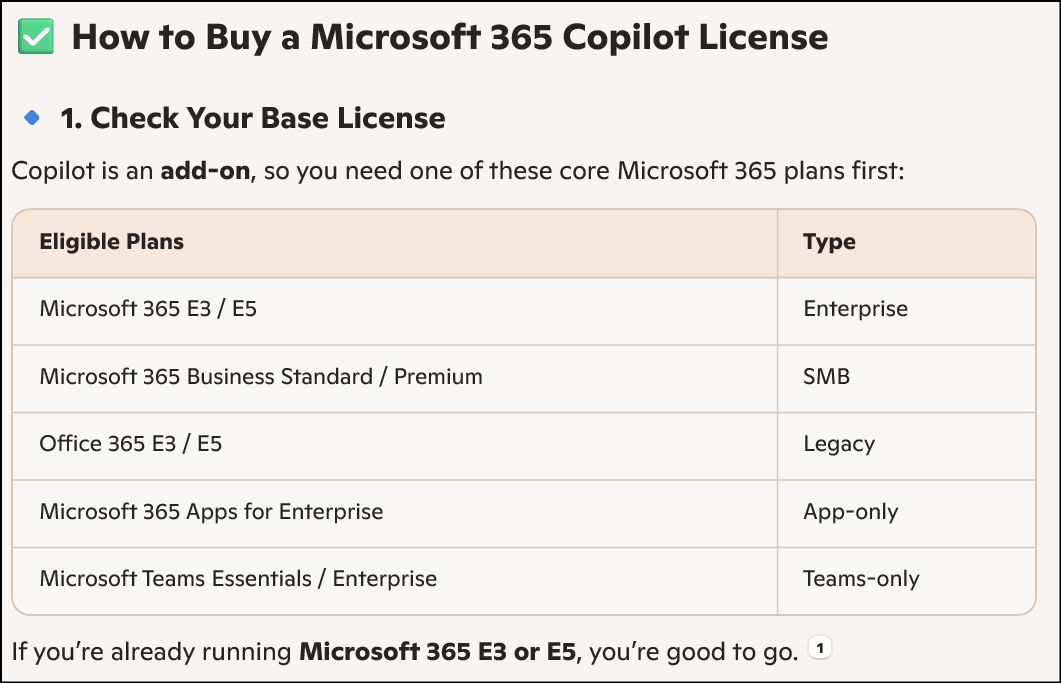Select the 'Office 365 E3 / E5' cell
Viewport: 1061px width, 683px height.
131,444
